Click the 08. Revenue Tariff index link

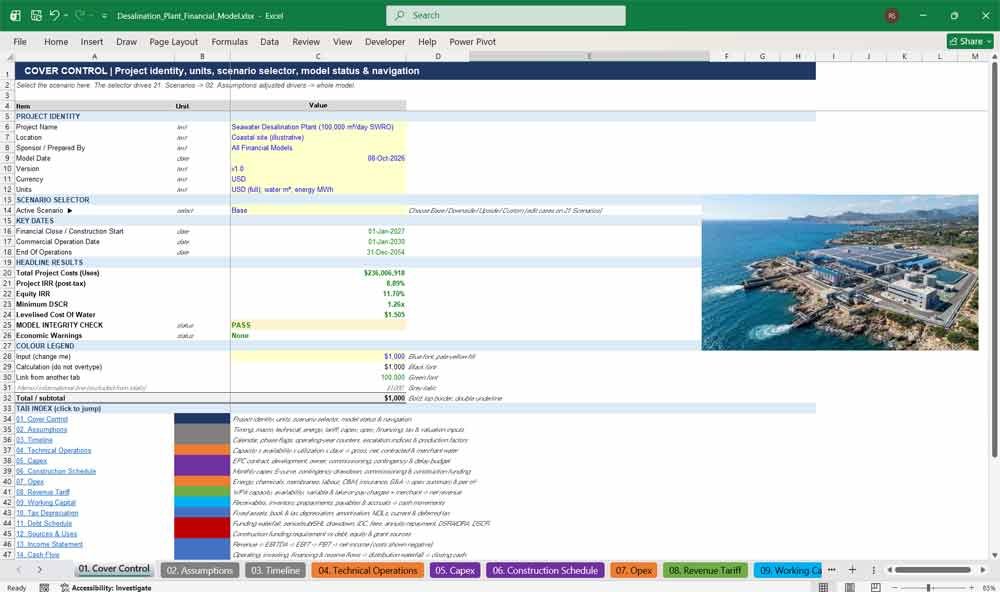tap(43, 492)
